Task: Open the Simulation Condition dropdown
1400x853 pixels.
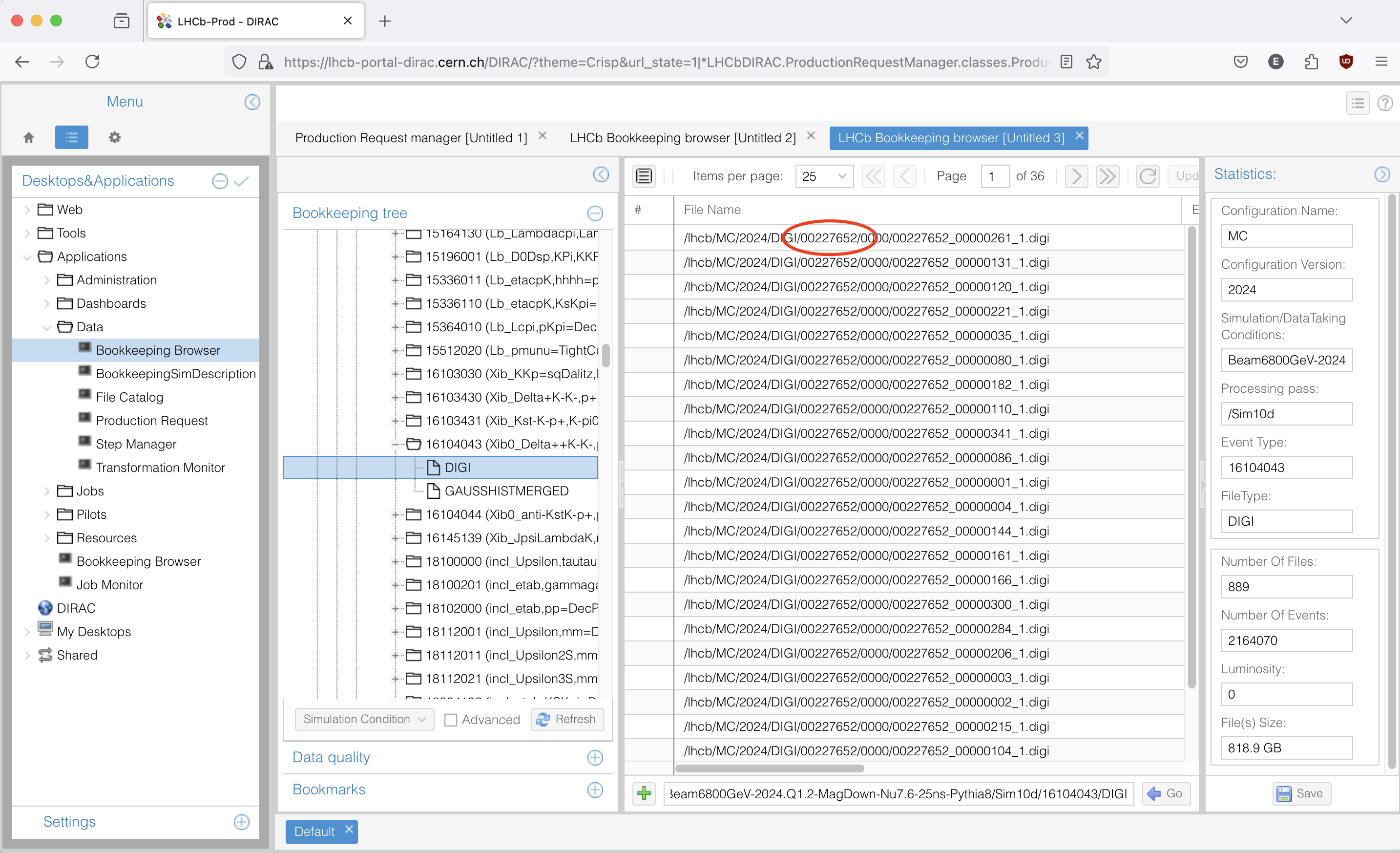Action: 364,720
